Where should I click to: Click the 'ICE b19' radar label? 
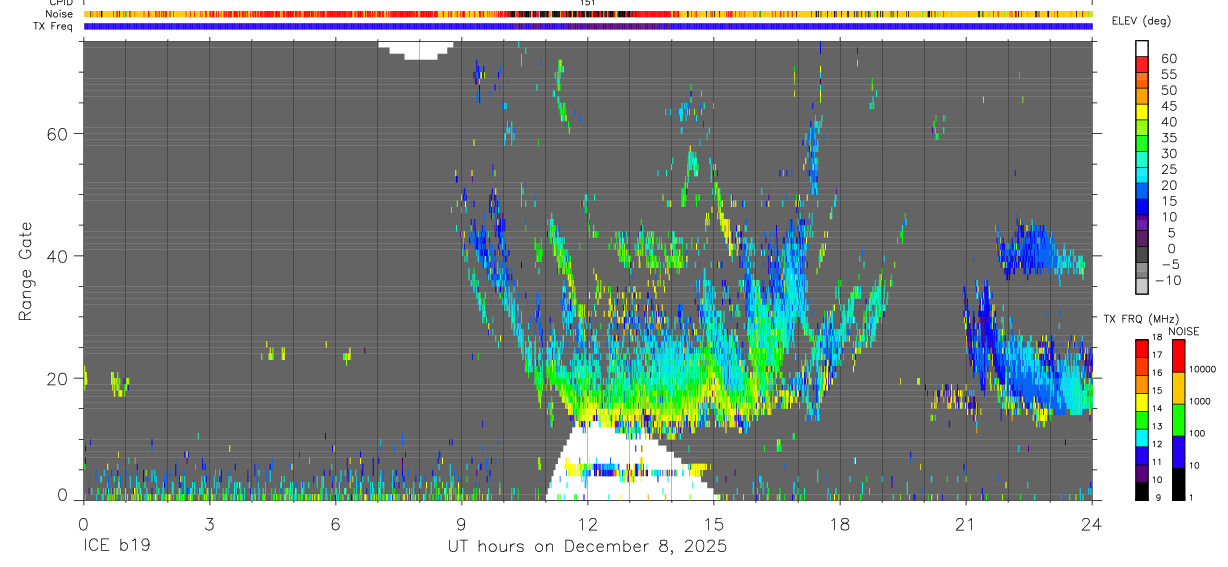(x=116, y=547)
